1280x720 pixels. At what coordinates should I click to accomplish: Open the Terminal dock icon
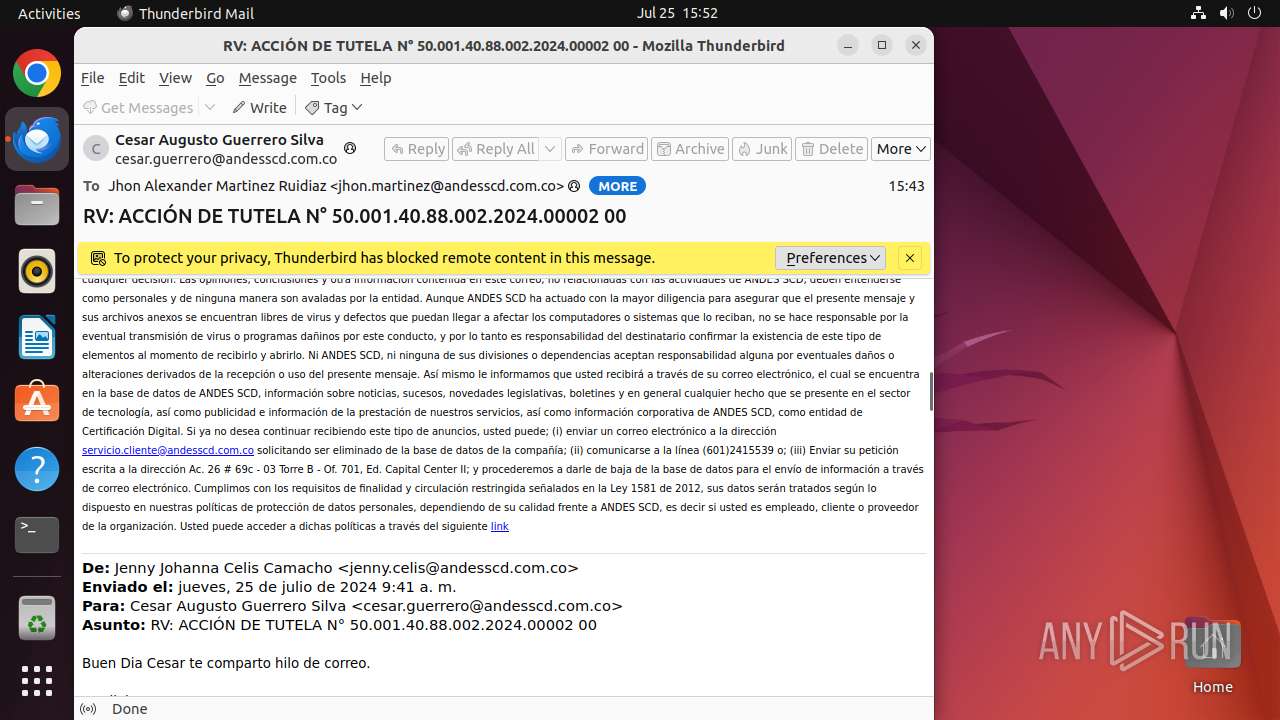point(37,534)
